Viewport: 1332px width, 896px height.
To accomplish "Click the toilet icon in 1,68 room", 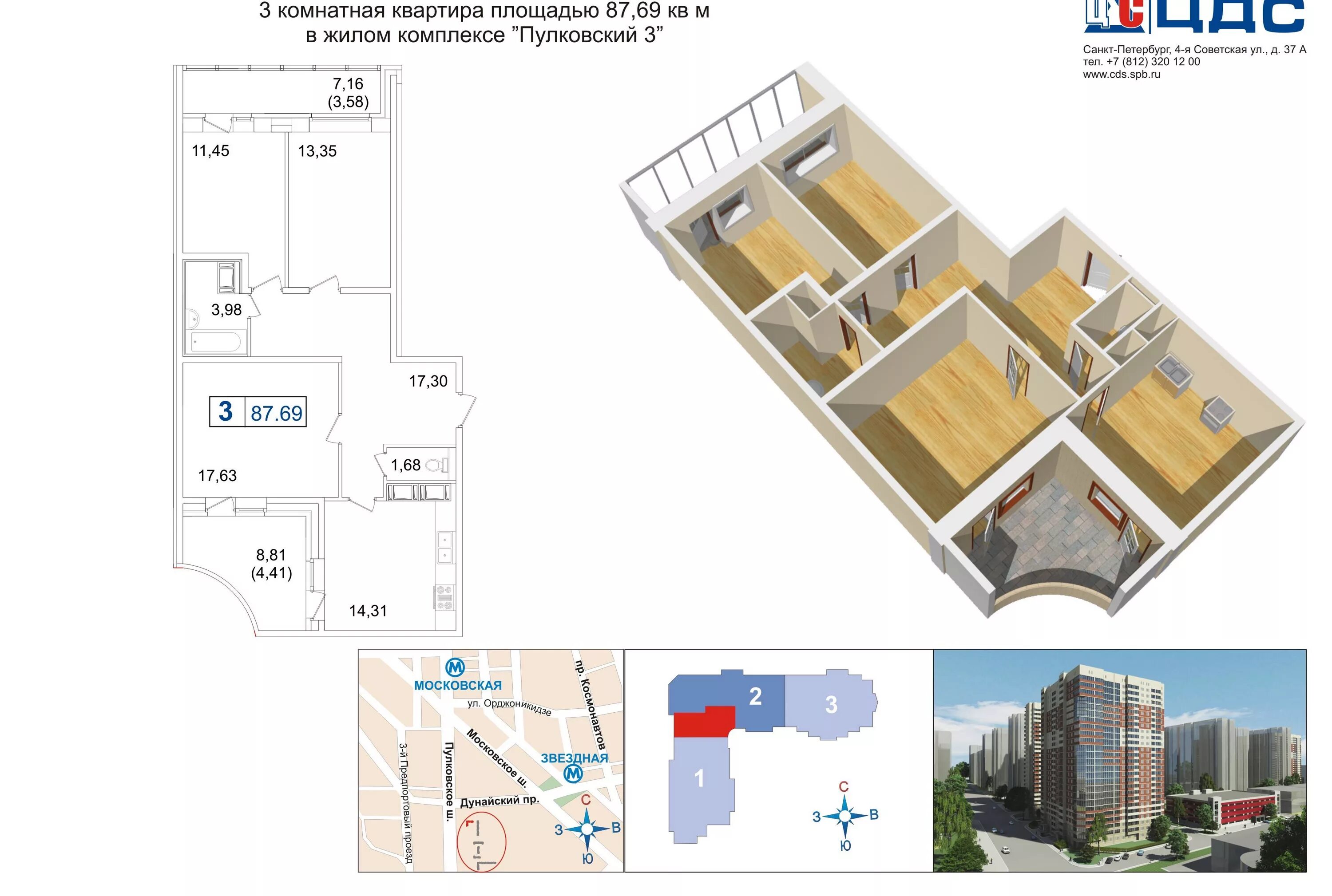I will pos(438,465).
